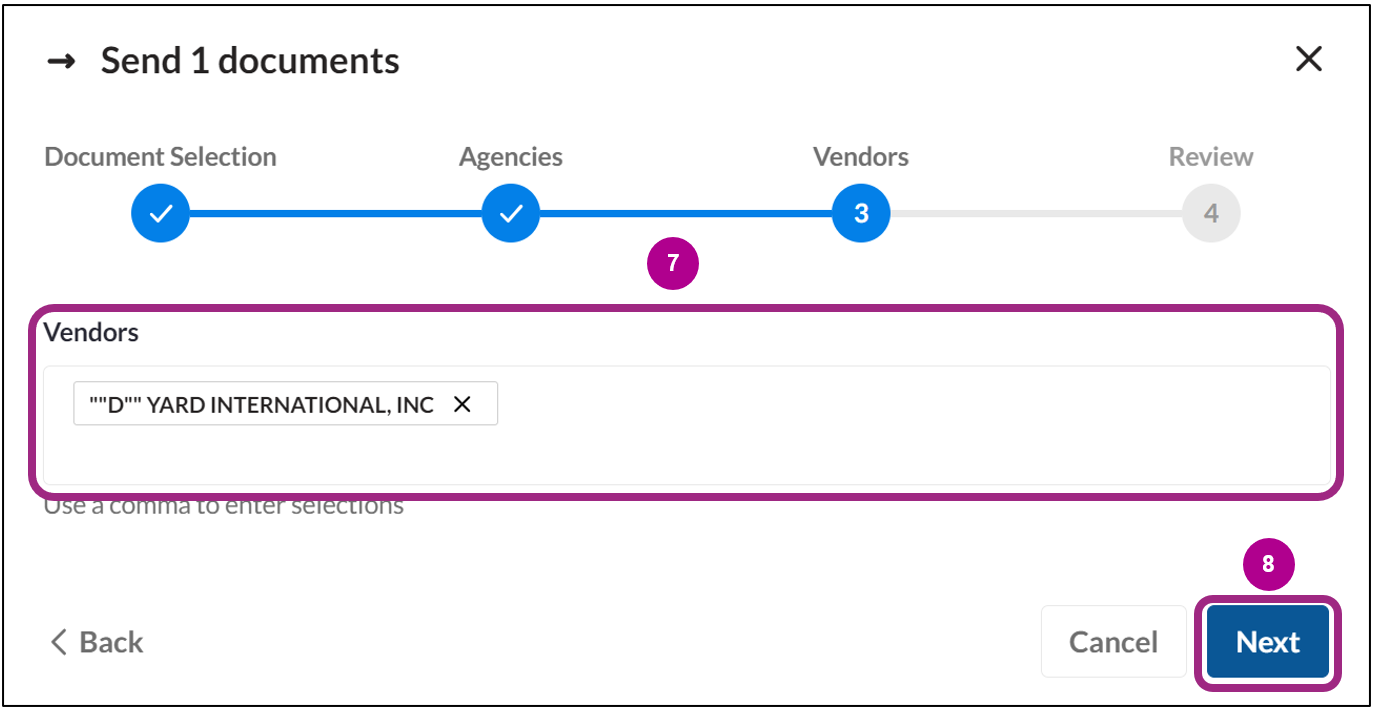Remove the D YARD INTERNATIONAL vendor chip
This screenshot has width=1375, height=712.
[x=462, y=404]
